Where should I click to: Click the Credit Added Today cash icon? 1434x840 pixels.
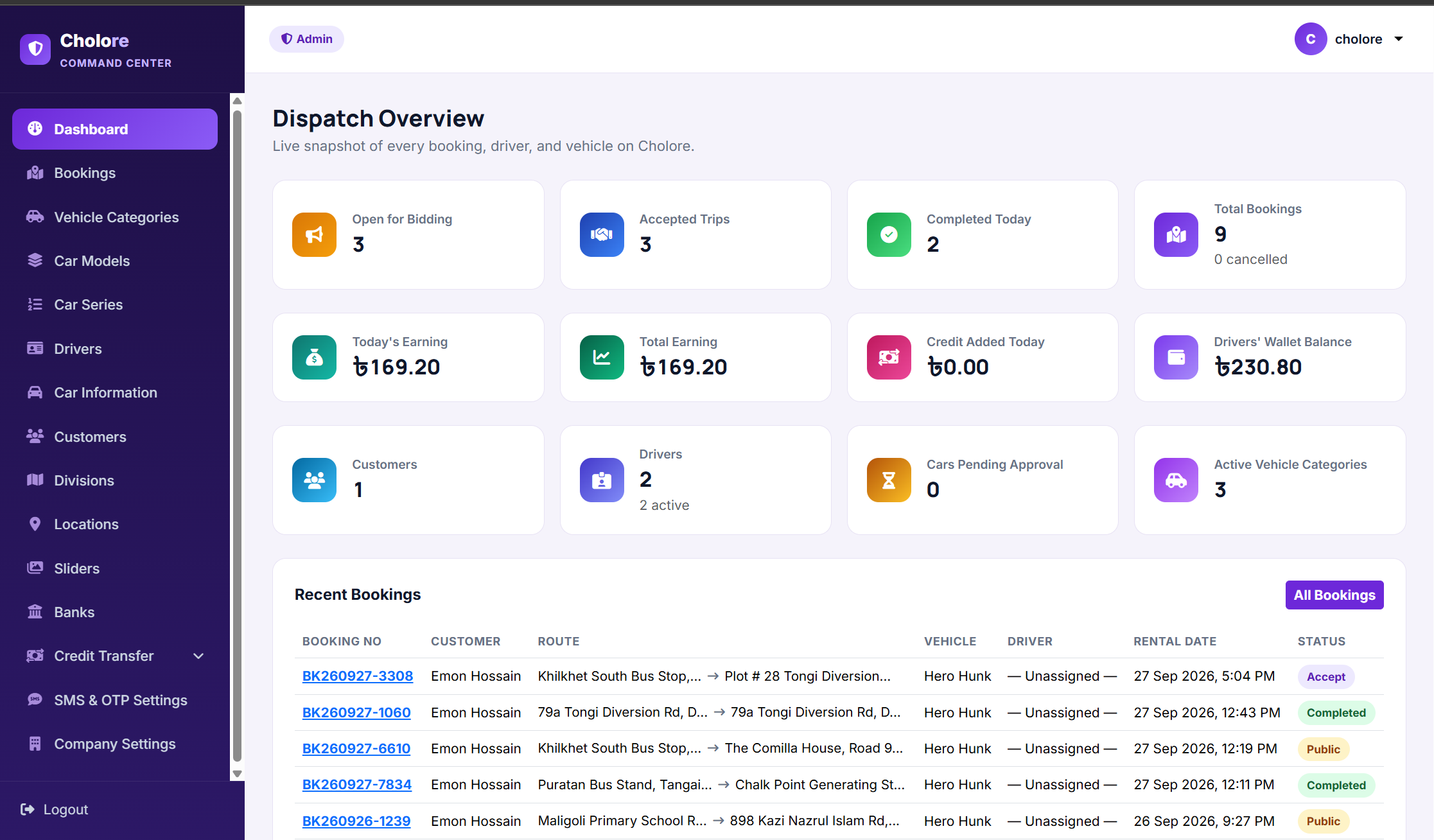pos(889,357)
